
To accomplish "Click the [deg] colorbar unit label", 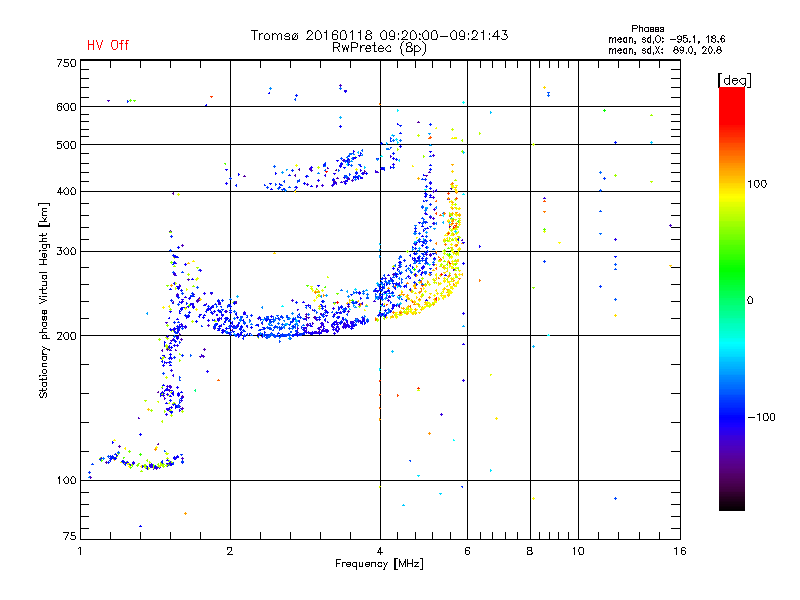I will 734,80.
